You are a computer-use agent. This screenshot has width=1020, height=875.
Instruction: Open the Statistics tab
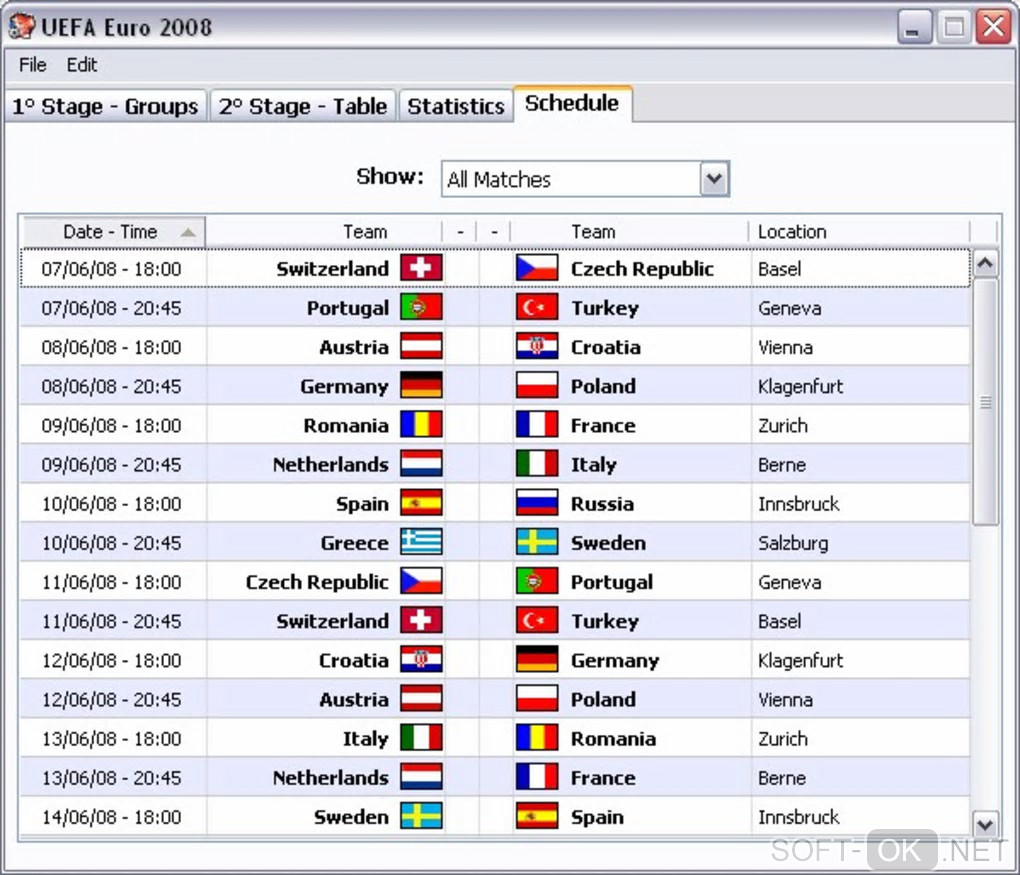[x=456, y=106]
